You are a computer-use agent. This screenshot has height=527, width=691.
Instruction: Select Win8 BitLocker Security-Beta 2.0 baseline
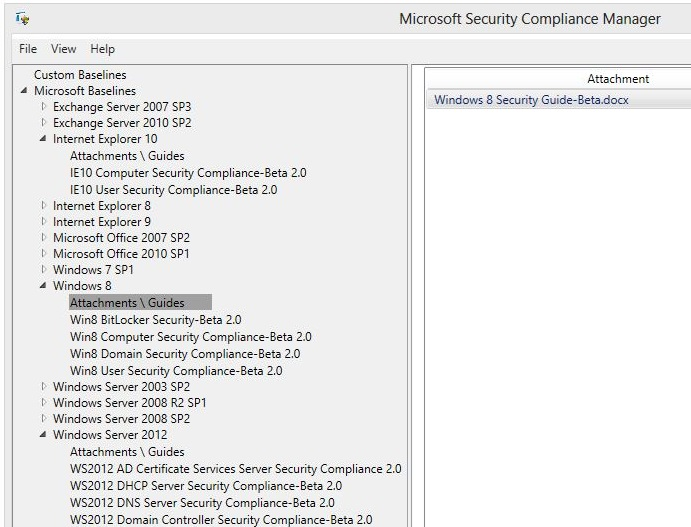155,320
